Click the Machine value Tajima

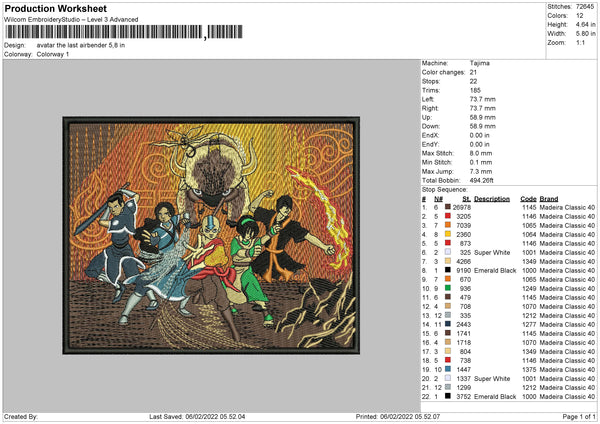479,63
